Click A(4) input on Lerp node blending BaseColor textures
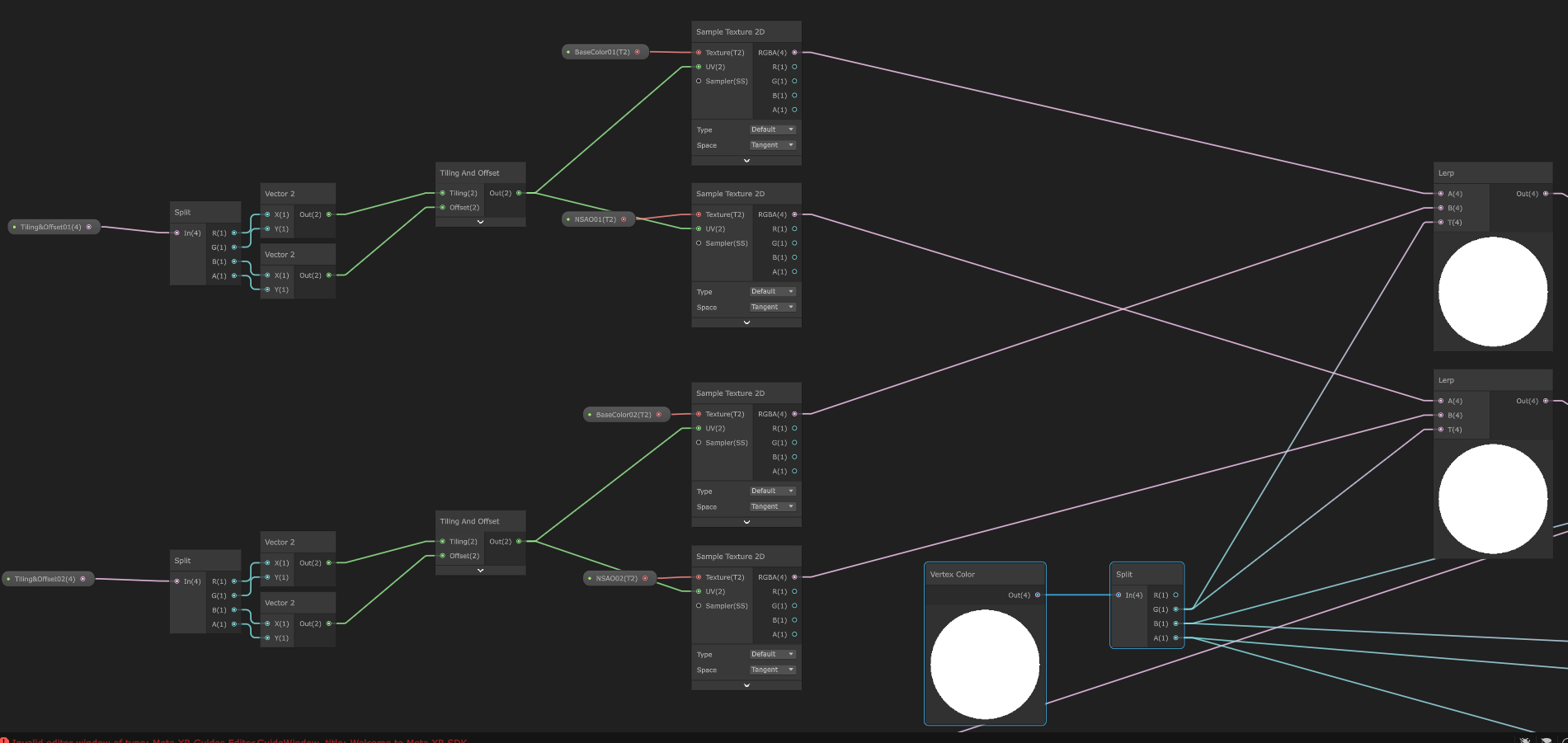The height and width of the screenshot is (743, 1568). pyautogui.click(x=1441, y=194)
